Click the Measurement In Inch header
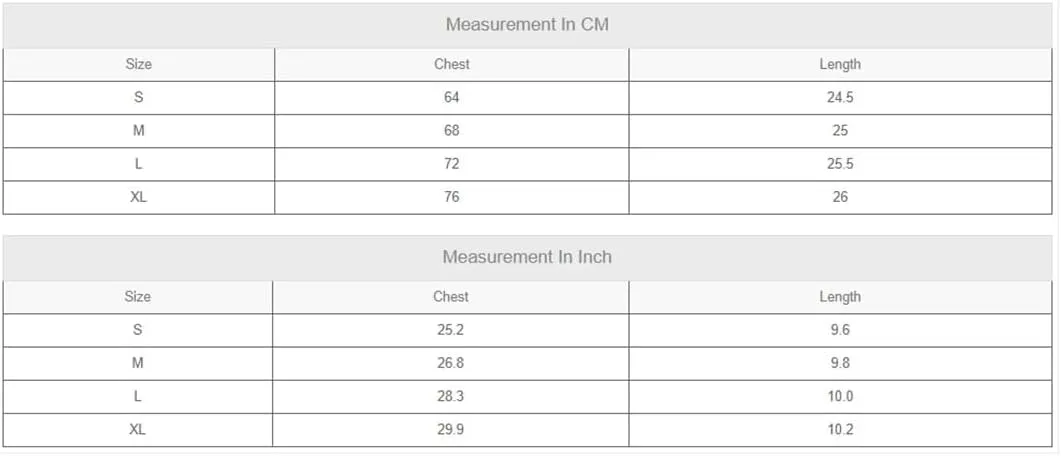1061x456 pixels. tap(527, 257)
